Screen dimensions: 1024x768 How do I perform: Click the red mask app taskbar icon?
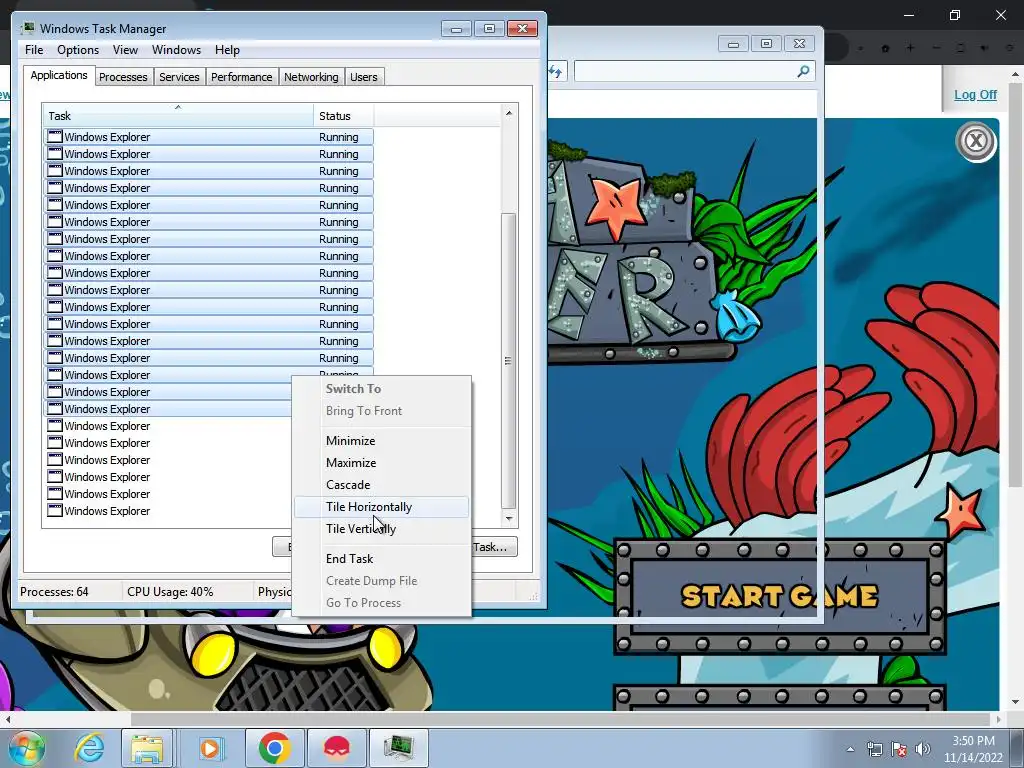tap(336, 748)
